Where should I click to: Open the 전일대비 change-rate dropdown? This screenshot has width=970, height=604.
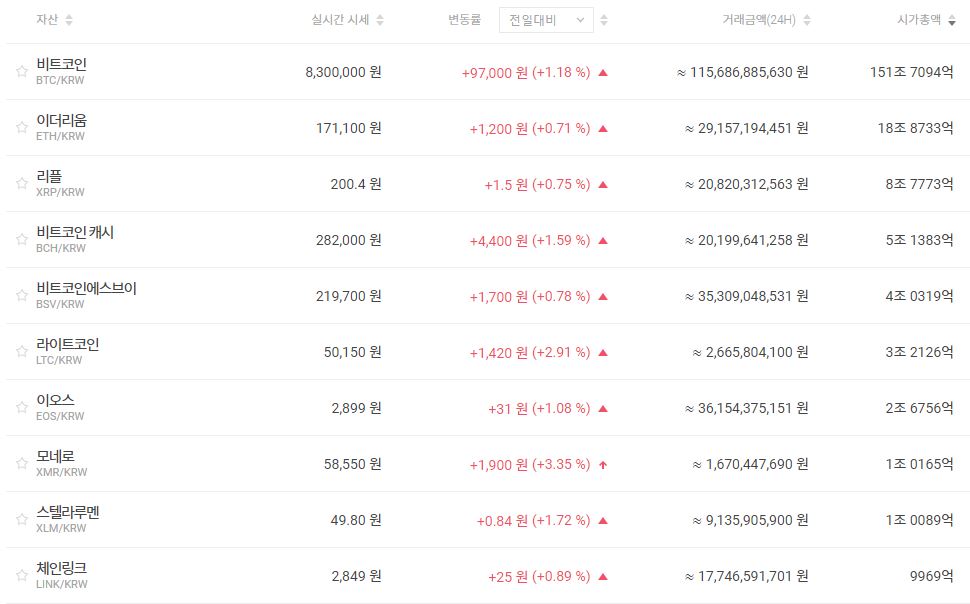pyautogui.click(x=546, y=20)
